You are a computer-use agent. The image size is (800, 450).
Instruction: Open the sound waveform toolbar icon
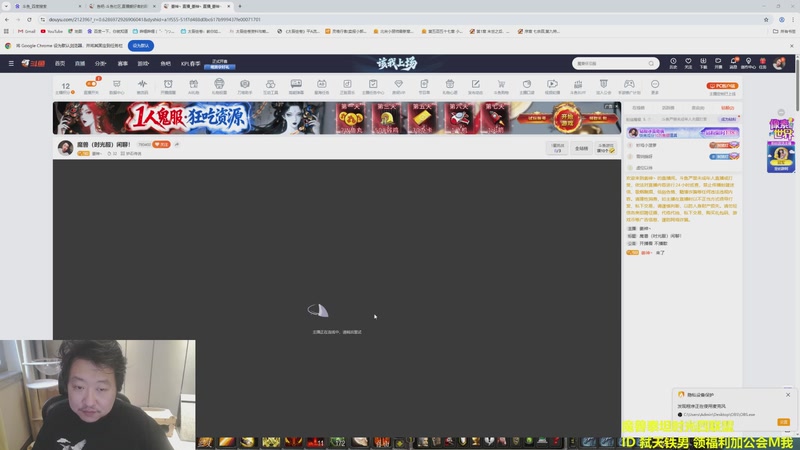(x=142, y=86)
